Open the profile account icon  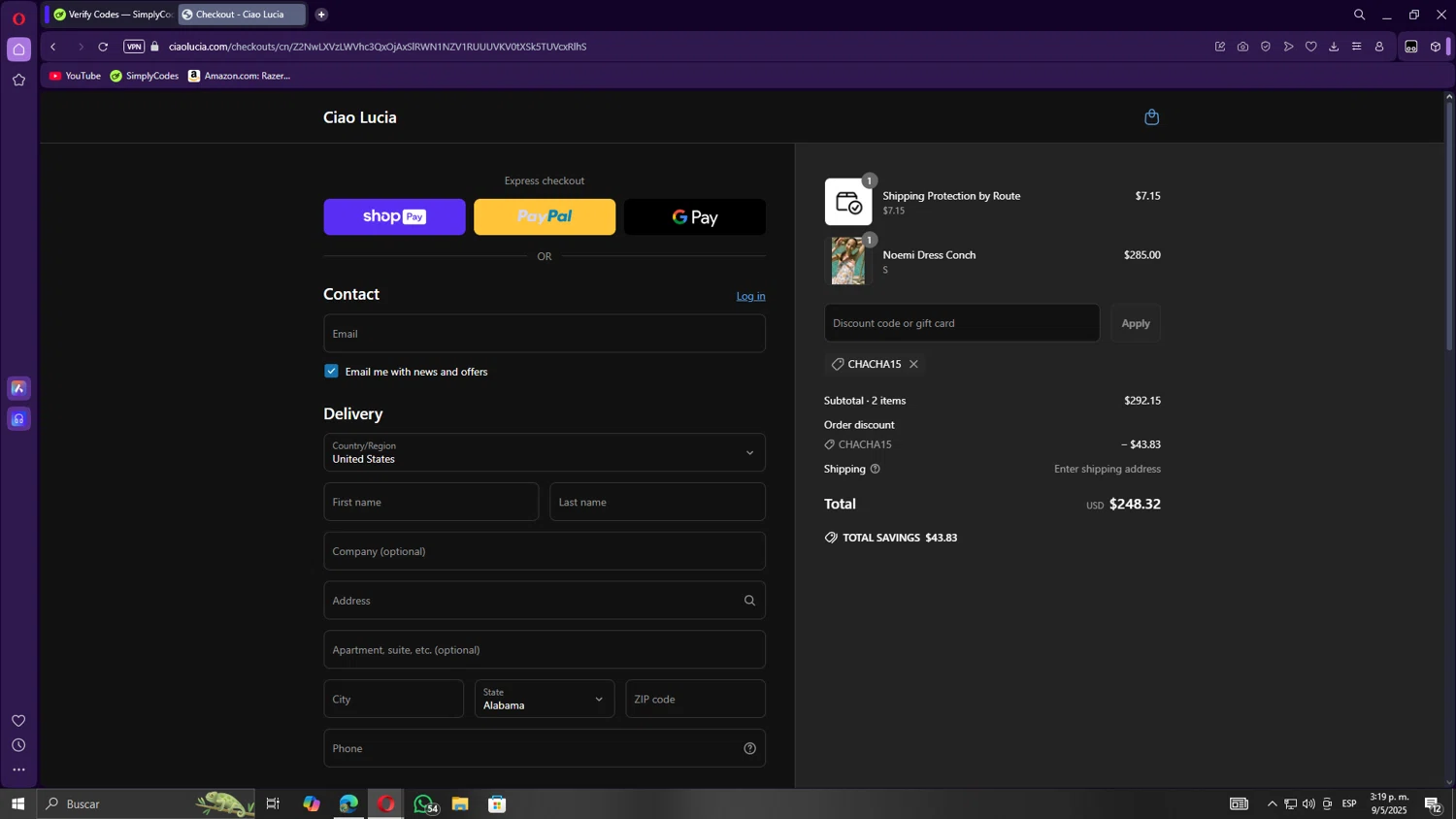coord(1379,47)
